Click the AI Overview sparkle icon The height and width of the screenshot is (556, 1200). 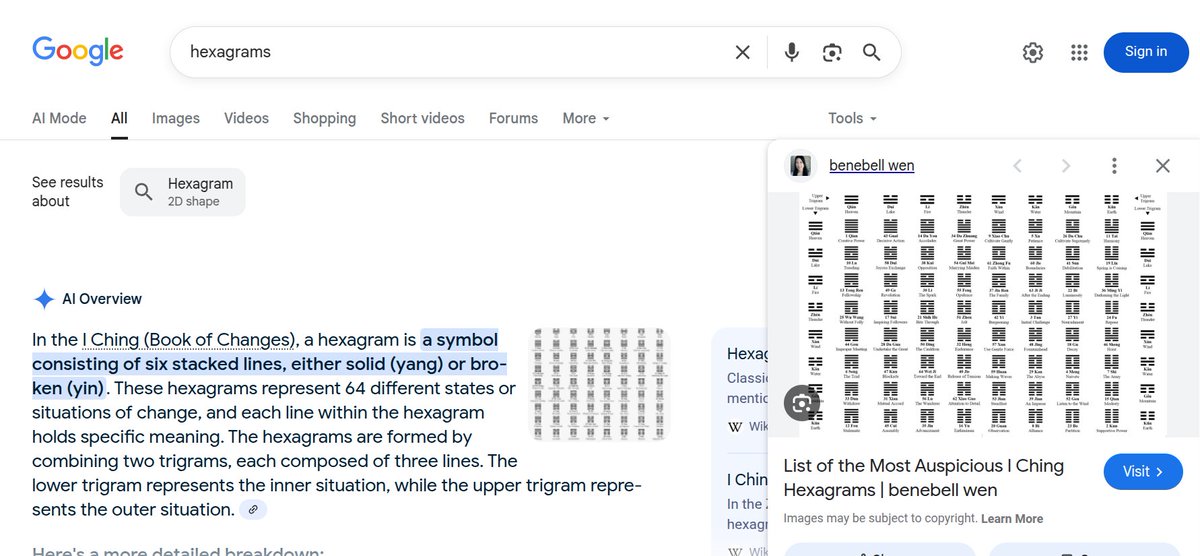click(x=44, y=299)
